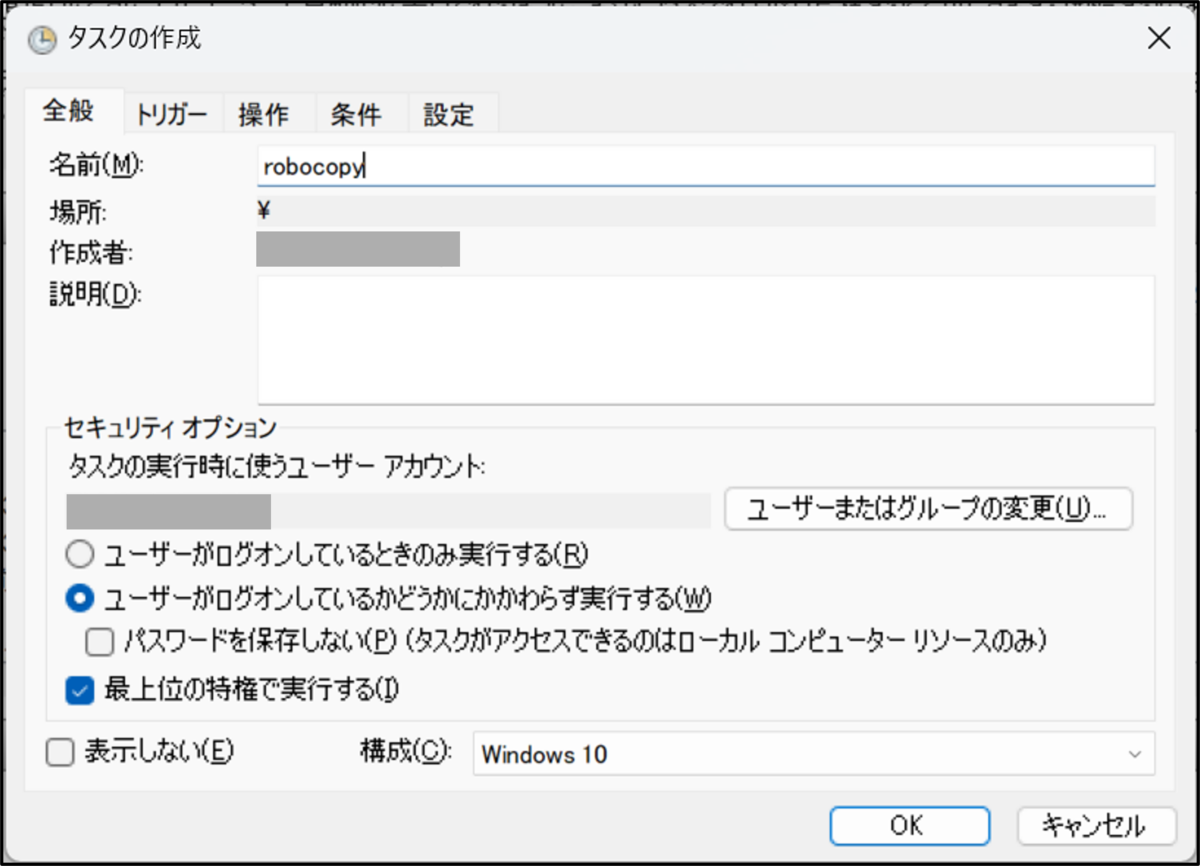Click the user account field under セキュリティ オプション

click(x=388, y=510)
